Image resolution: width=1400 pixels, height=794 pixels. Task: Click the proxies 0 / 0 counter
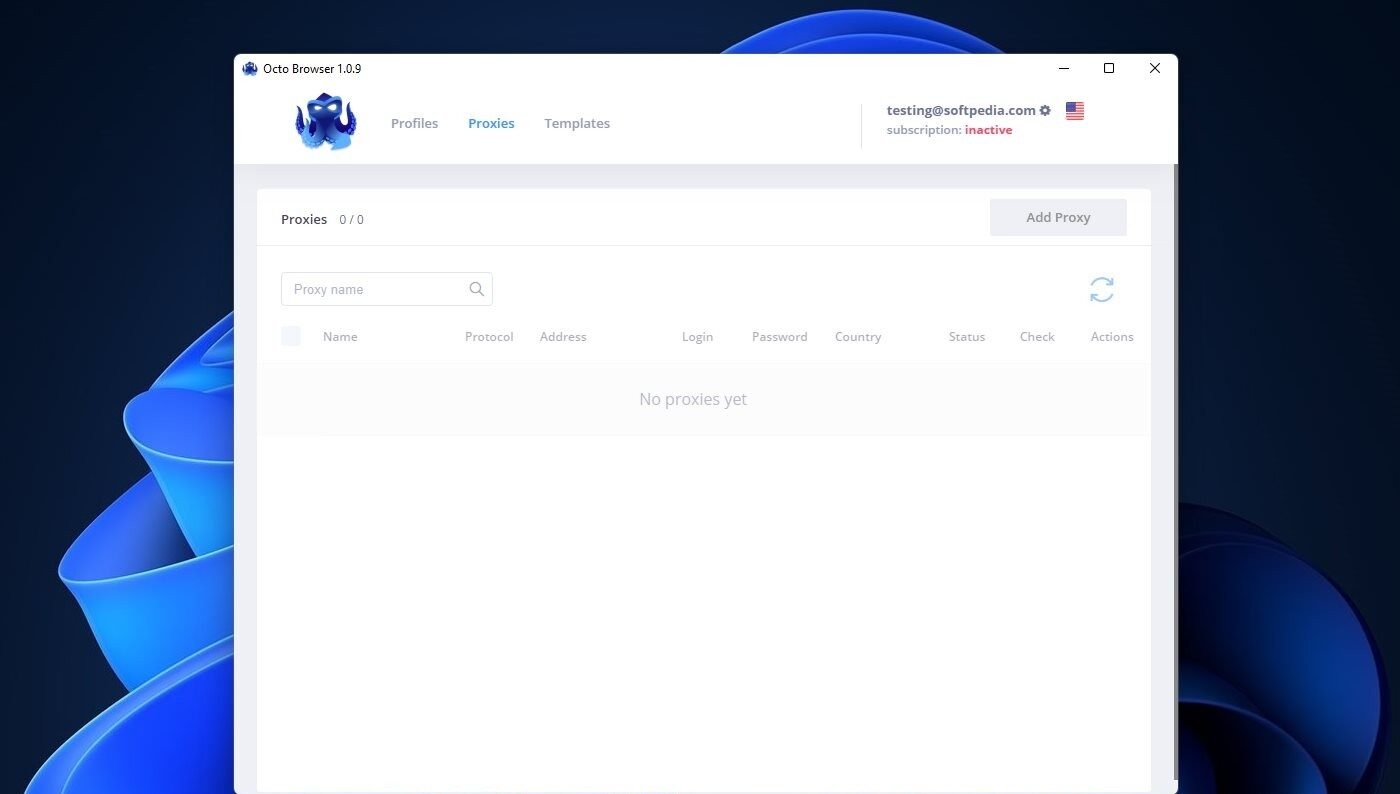(351, 220)
